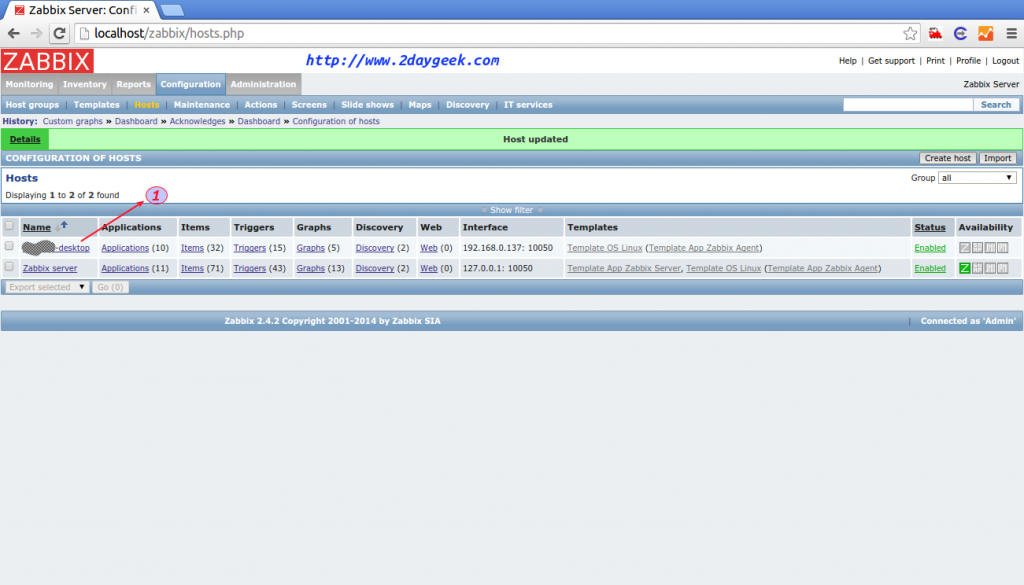Image resolution: width=1024 pixels, height=585 pixels.
Task: Click the browser back navigation arrow
Action: [15, 32]
